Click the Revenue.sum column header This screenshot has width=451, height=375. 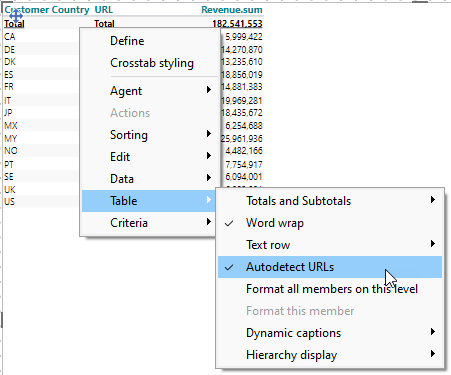[x=232, y=10]
